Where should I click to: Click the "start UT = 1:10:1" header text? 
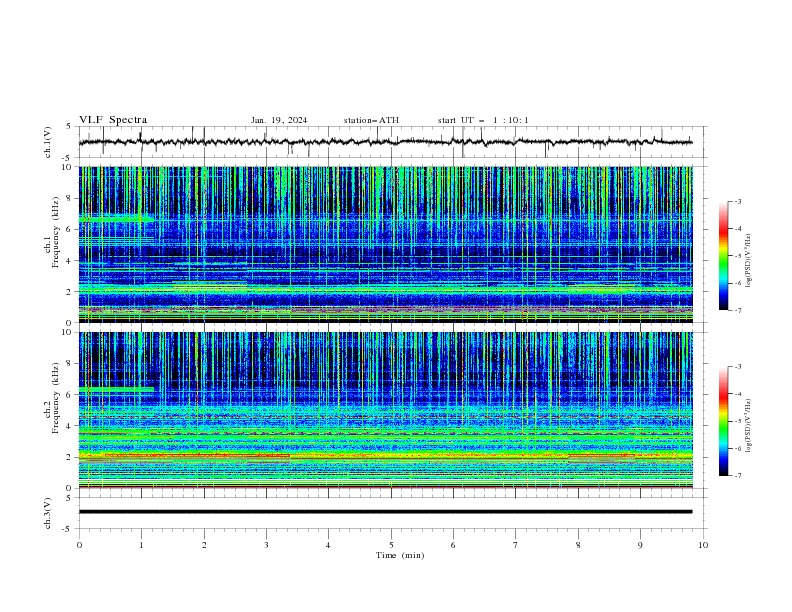(x=483, y=120)
